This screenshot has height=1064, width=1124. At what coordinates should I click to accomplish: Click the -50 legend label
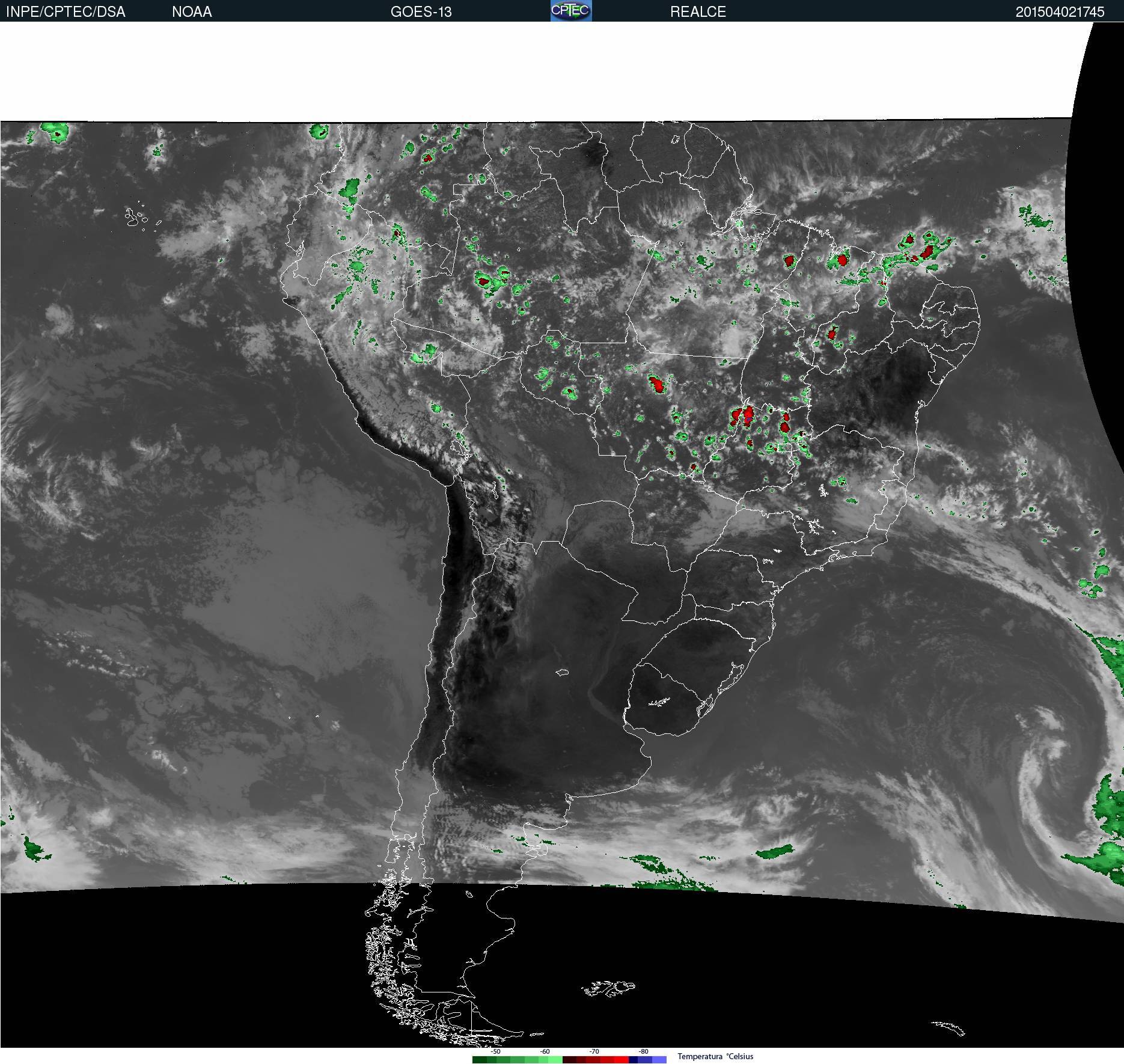click(495, 1052)
